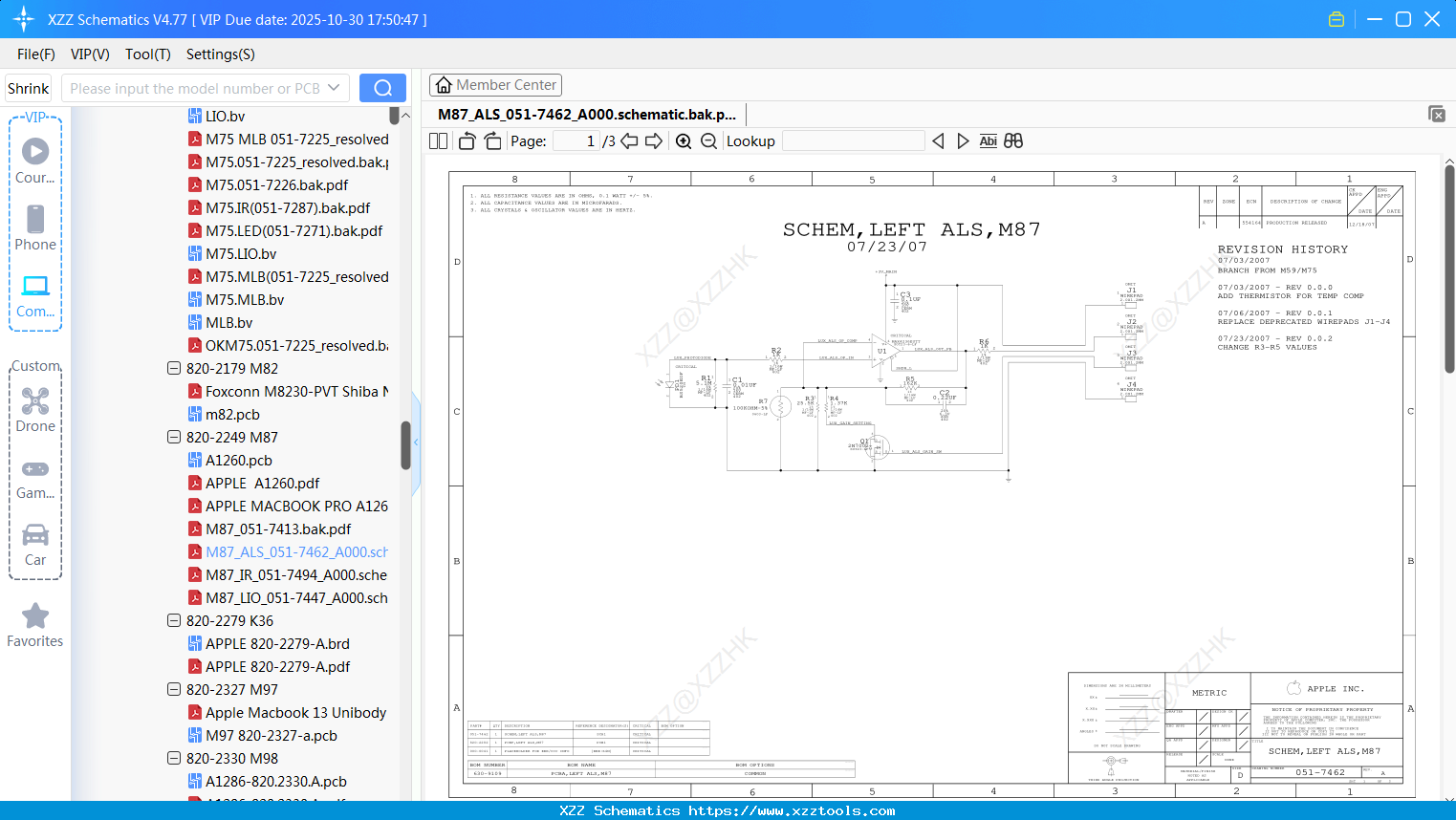The width and height of the screenshot is (1456, 820).
Task: Toggle the two-page layout view icon
Action: [438, 141]
